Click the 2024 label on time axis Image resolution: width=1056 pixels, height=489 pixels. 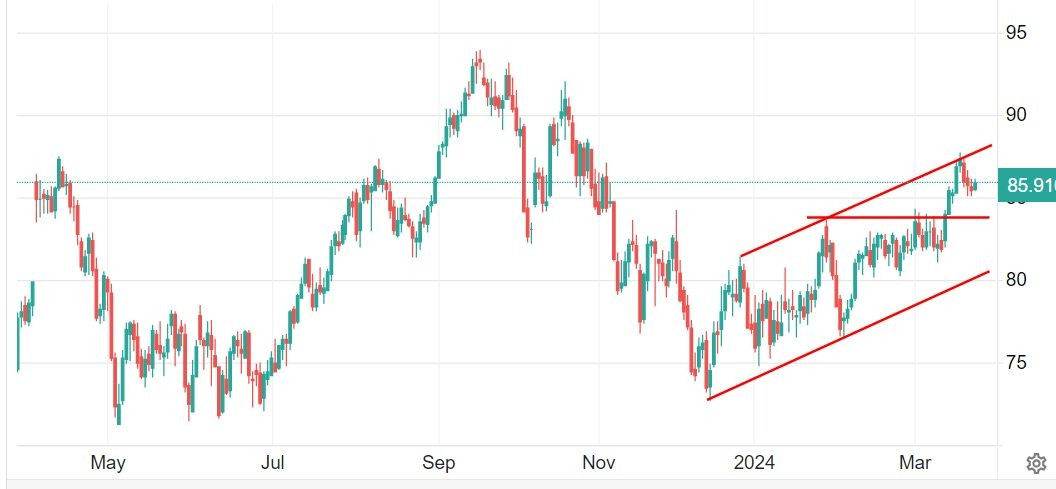[x=752, y=463]
